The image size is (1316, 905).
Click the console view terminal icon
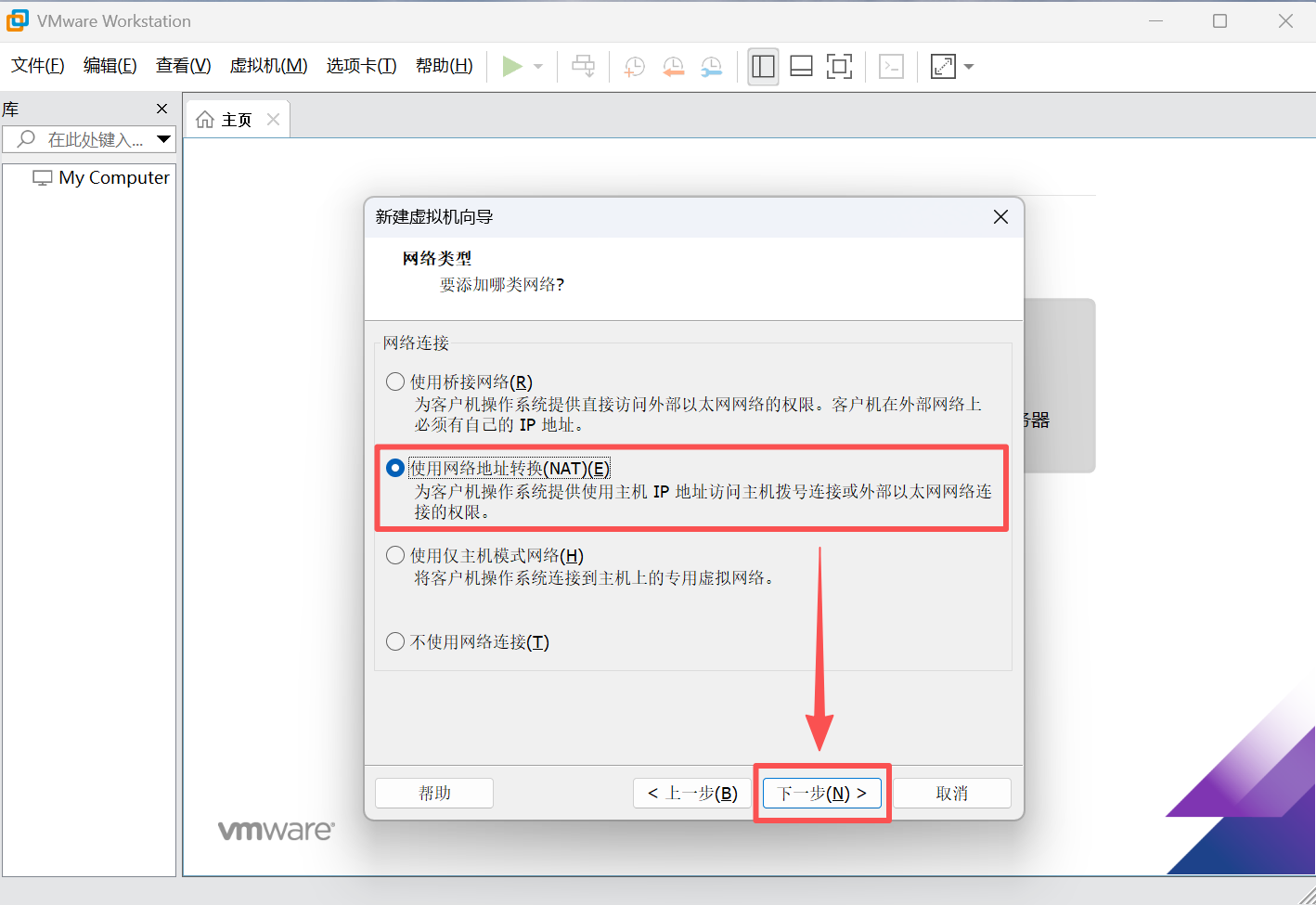[892, 67]
